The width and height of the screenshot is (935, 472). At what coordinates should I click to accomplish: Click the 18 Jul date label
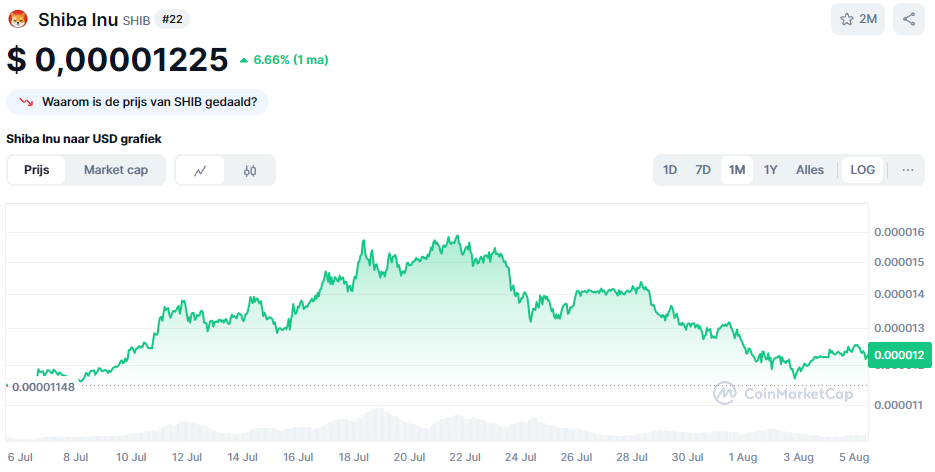coord(354,457)
